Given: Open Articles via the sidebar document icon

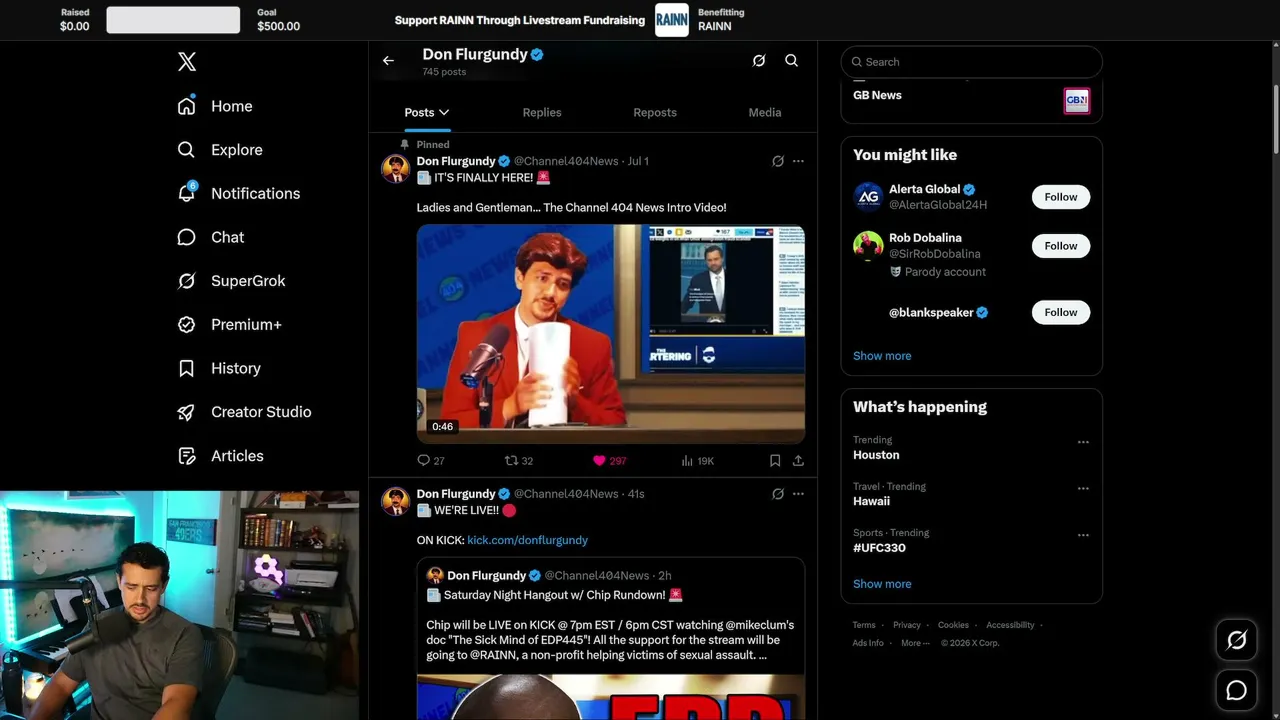Looking at the screenshot, I should pos(186,456).
